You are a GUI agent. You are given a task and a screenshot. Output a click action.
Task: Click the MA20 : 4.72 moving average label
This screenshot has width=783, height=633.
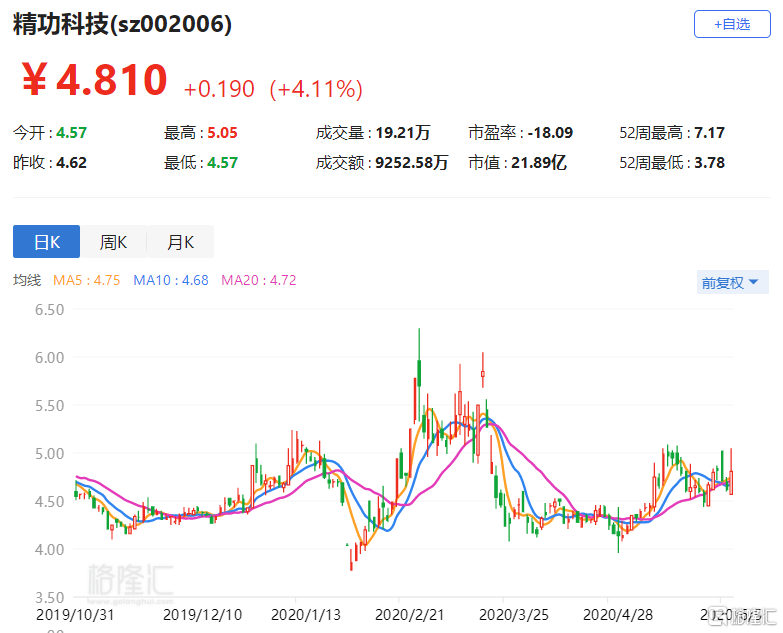point(259,280)
